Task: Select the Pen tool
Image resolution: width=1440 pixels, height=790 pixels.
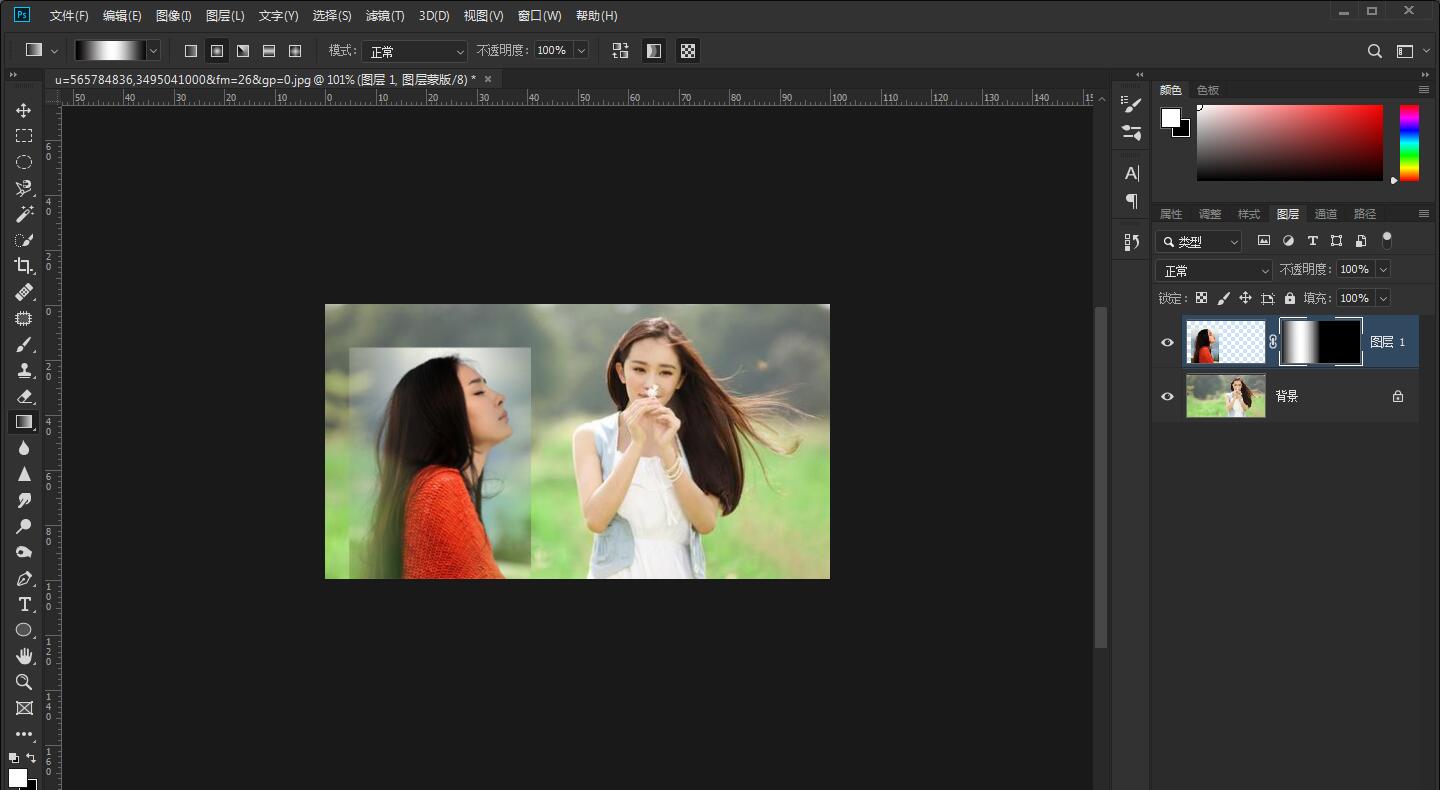Action: click(x=24, y=578)
